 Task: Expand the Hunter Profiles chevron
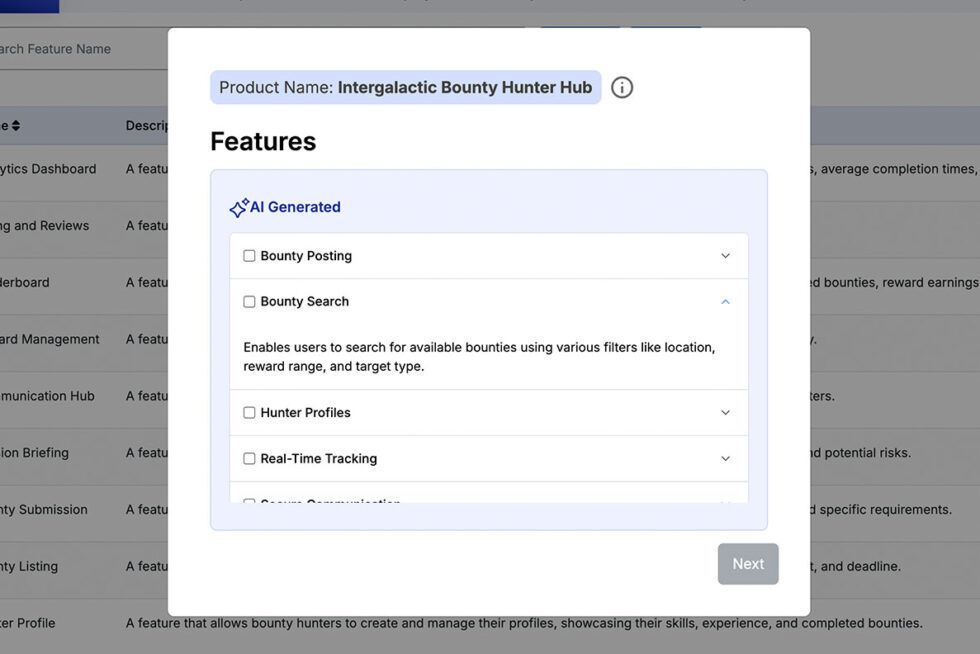click(725, 413)
